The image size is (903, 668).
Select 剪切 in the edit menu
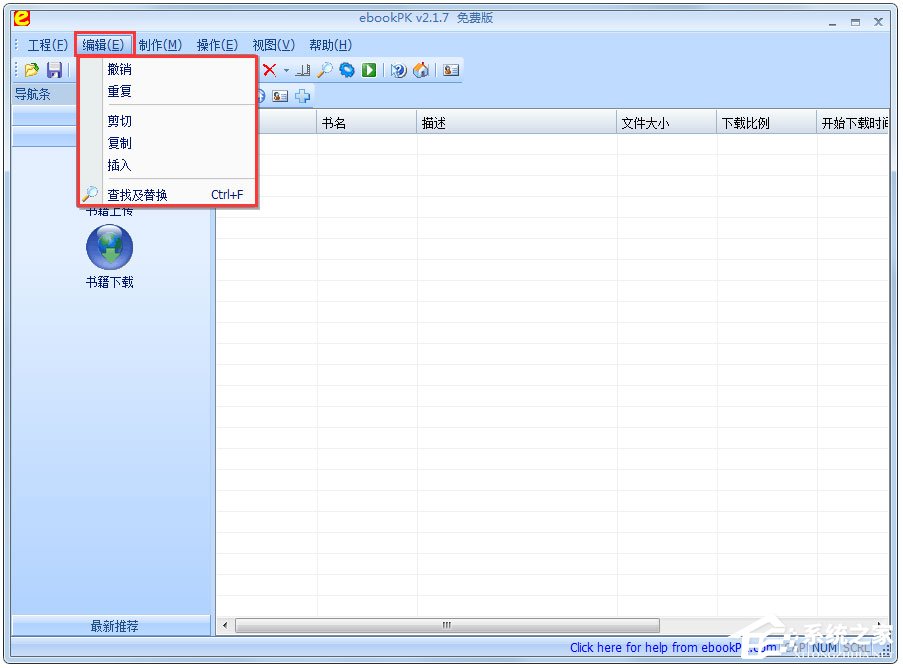click(167, 121)
